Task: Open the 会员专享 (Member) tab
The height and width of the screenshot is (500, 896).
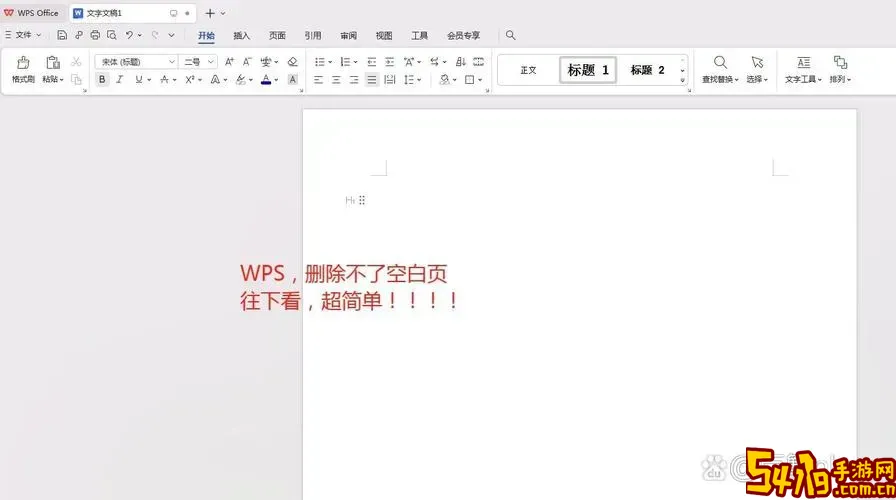Action: (x=463, y=35)
